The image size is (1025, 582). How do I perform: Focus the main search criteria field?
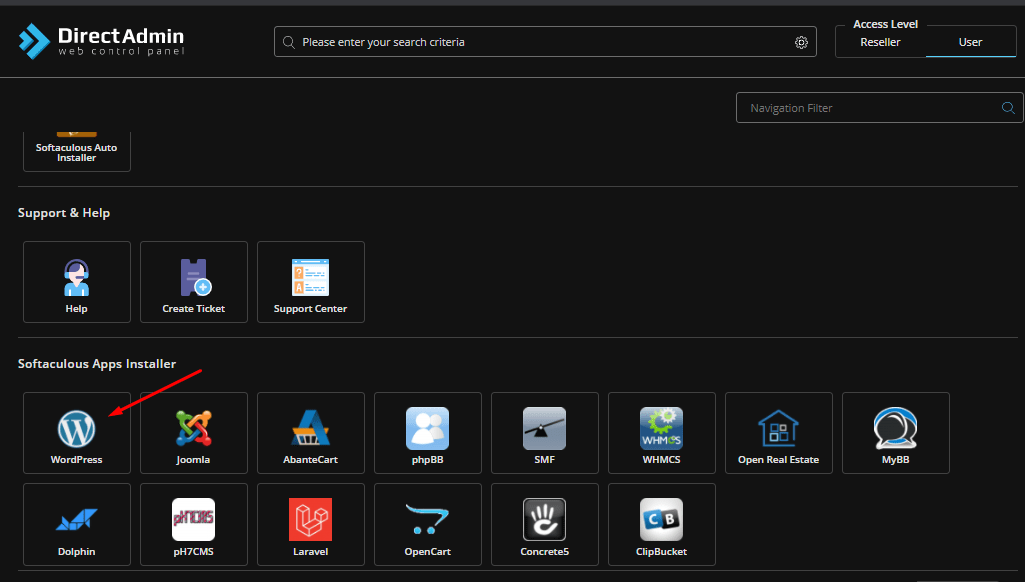point(545,42)
